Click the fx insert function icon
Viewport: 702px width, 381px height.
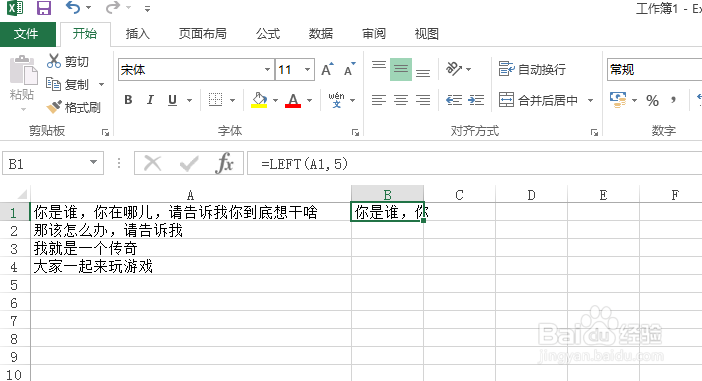click(x=225, y=163)
